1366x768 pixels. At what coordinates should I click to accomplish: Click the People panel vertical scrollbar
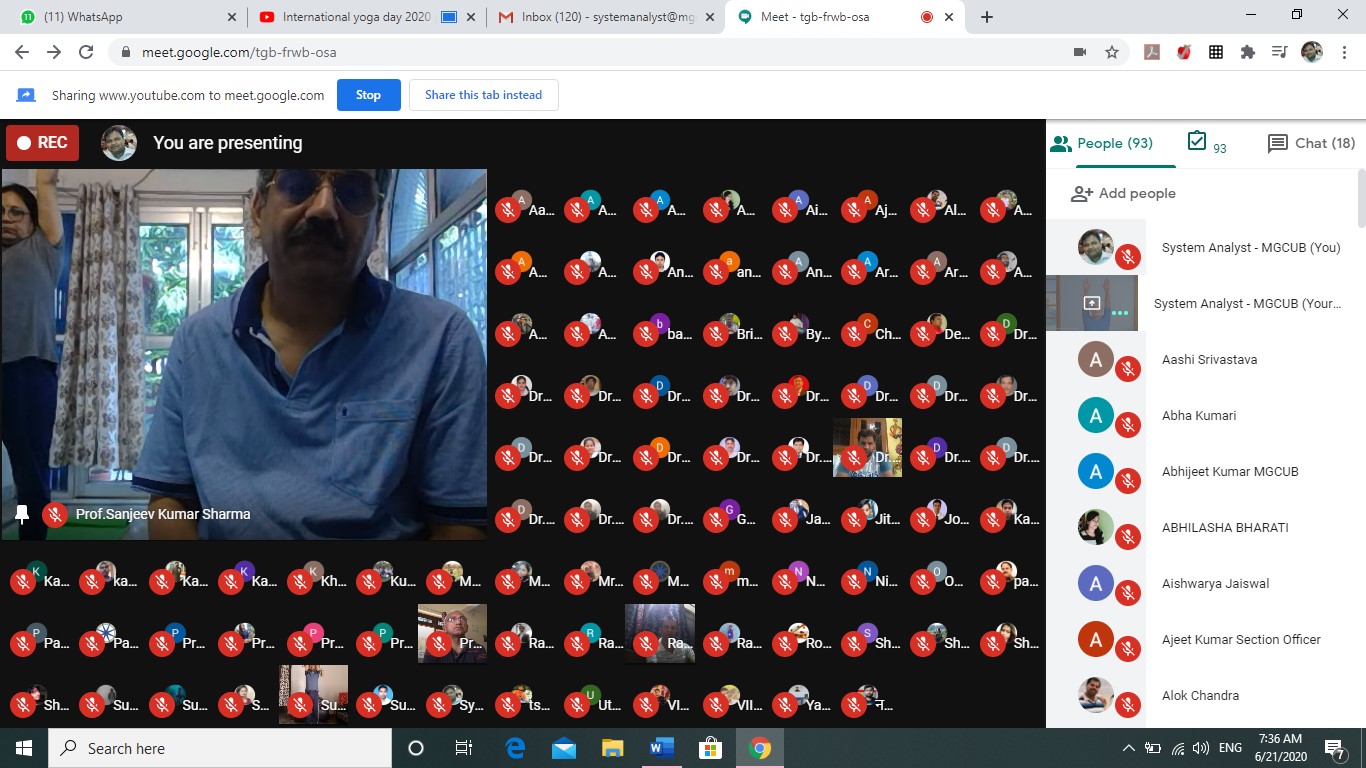coord(1360,200)
